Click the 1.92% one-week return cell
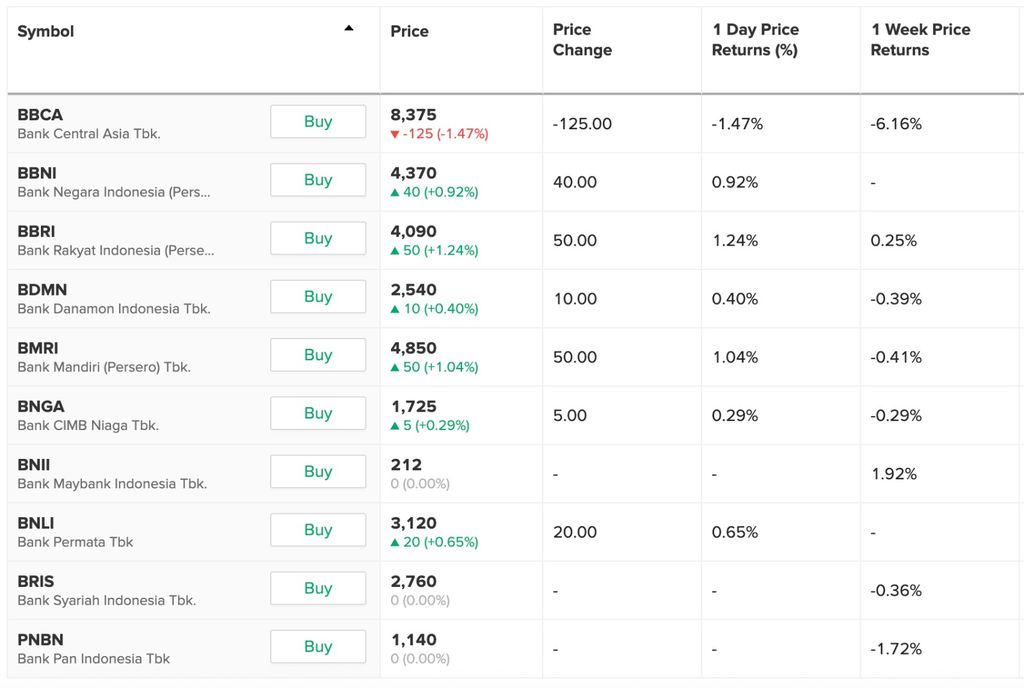This screenshot has width=1024, height=688. 894,474
